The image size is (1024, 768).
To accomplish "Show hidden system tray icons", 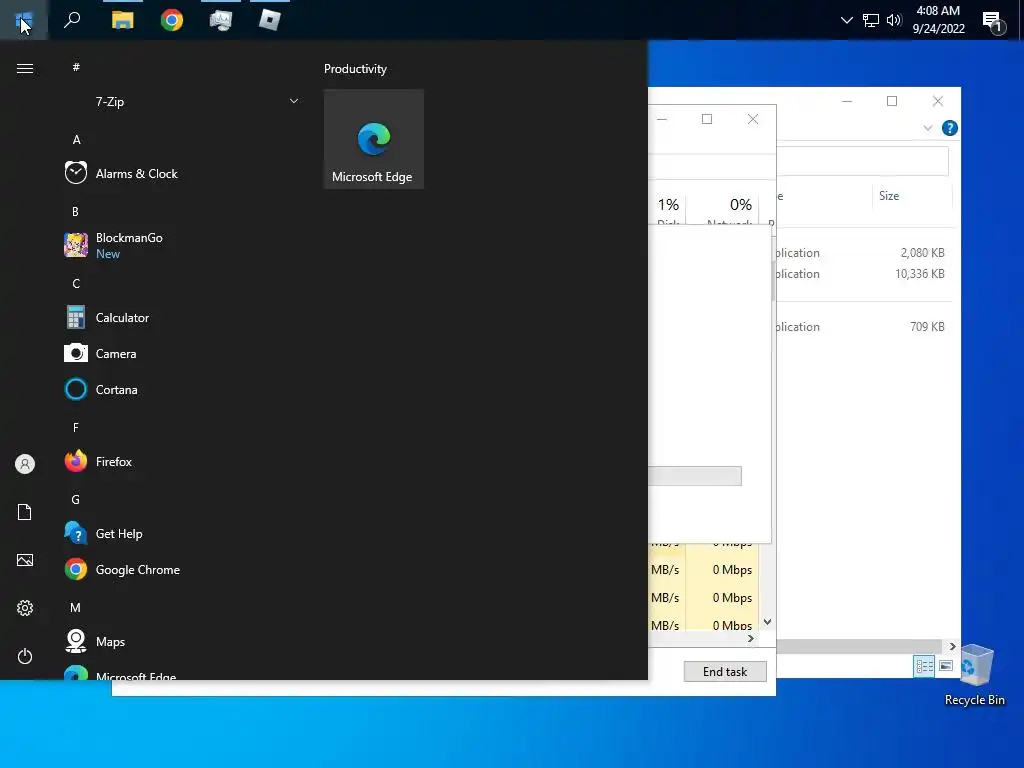I will click(846, 20).
